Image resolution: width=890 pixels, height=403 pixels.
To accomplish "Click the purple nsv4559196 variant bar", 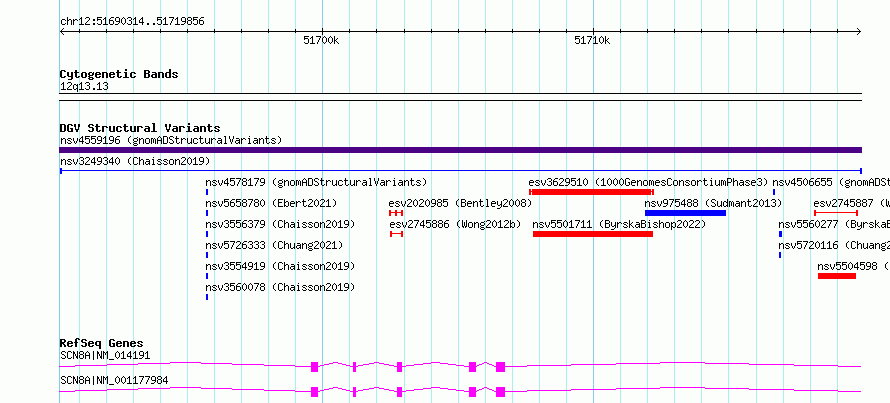I will pyautogui.click(x=461, y=150).
